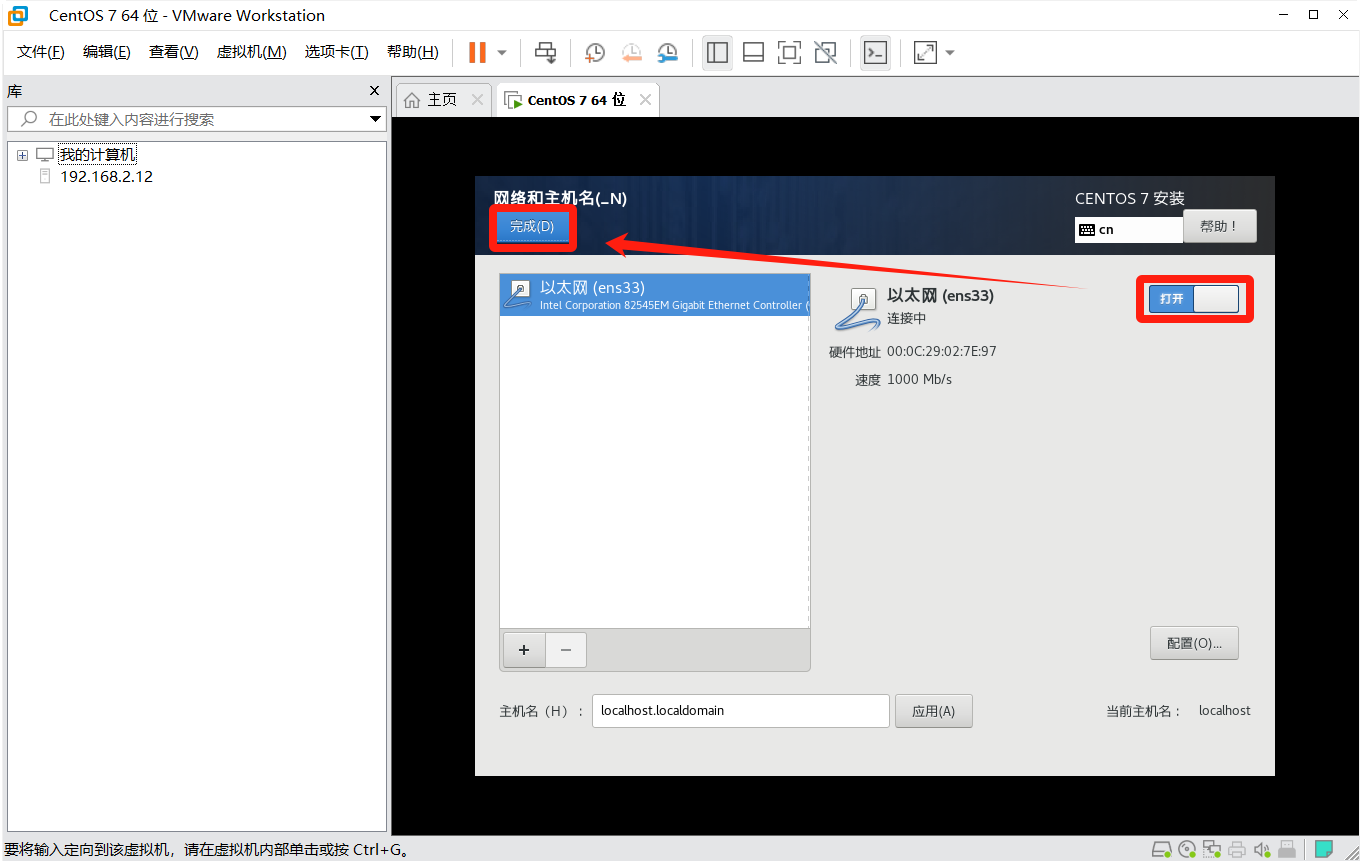Viewport: 1360px width, 861px height.
Task: Select 192.168.2.12 in the library tree
Action: coord(106,177)
